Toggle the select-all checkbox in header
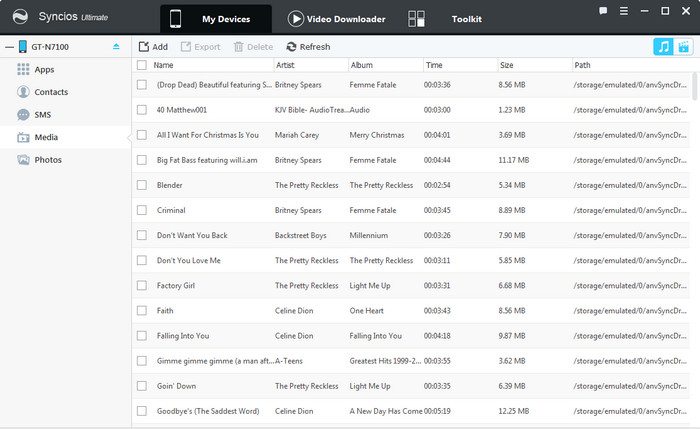 coord(142,65)
